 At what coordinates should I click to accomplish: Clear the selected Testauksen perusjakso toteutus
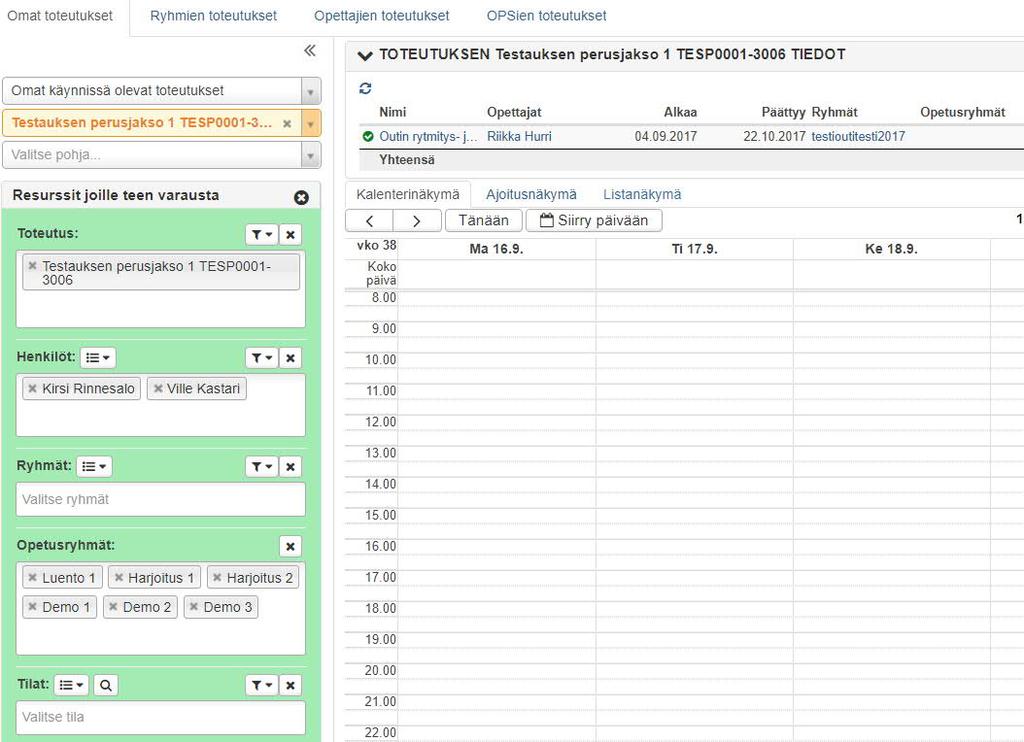click(x=287, y=123)
